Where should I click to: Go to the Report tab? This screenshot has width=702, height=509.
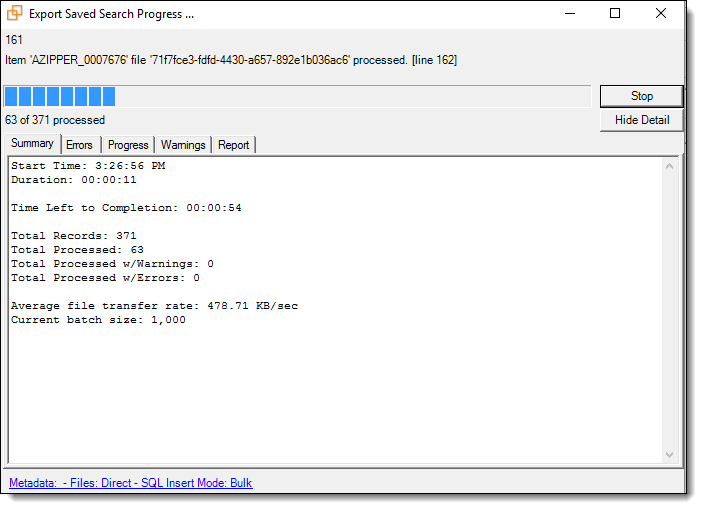click(234, 145)
